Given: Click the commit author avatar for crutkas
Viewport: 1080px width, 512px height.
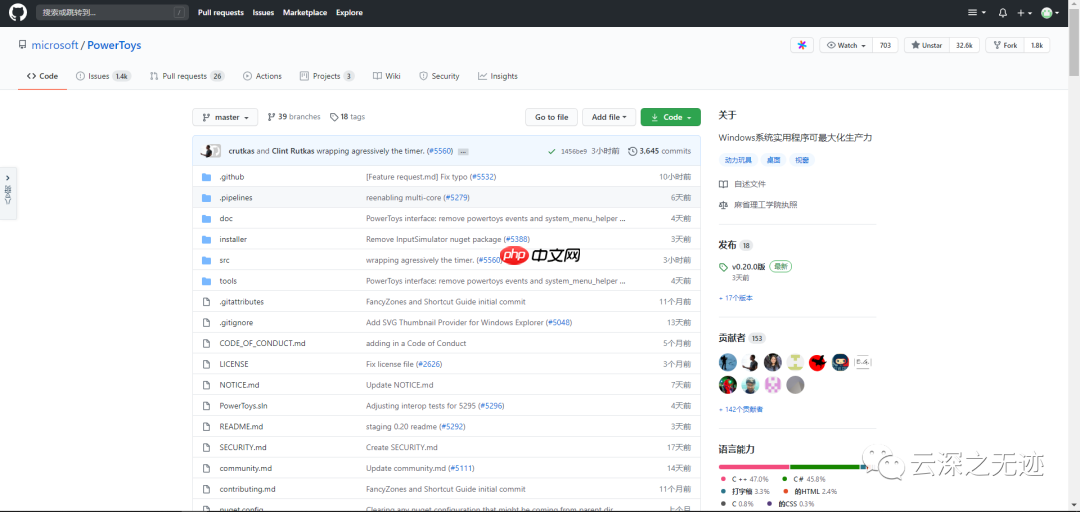Looking at the screenshot, I should [211, 151].
